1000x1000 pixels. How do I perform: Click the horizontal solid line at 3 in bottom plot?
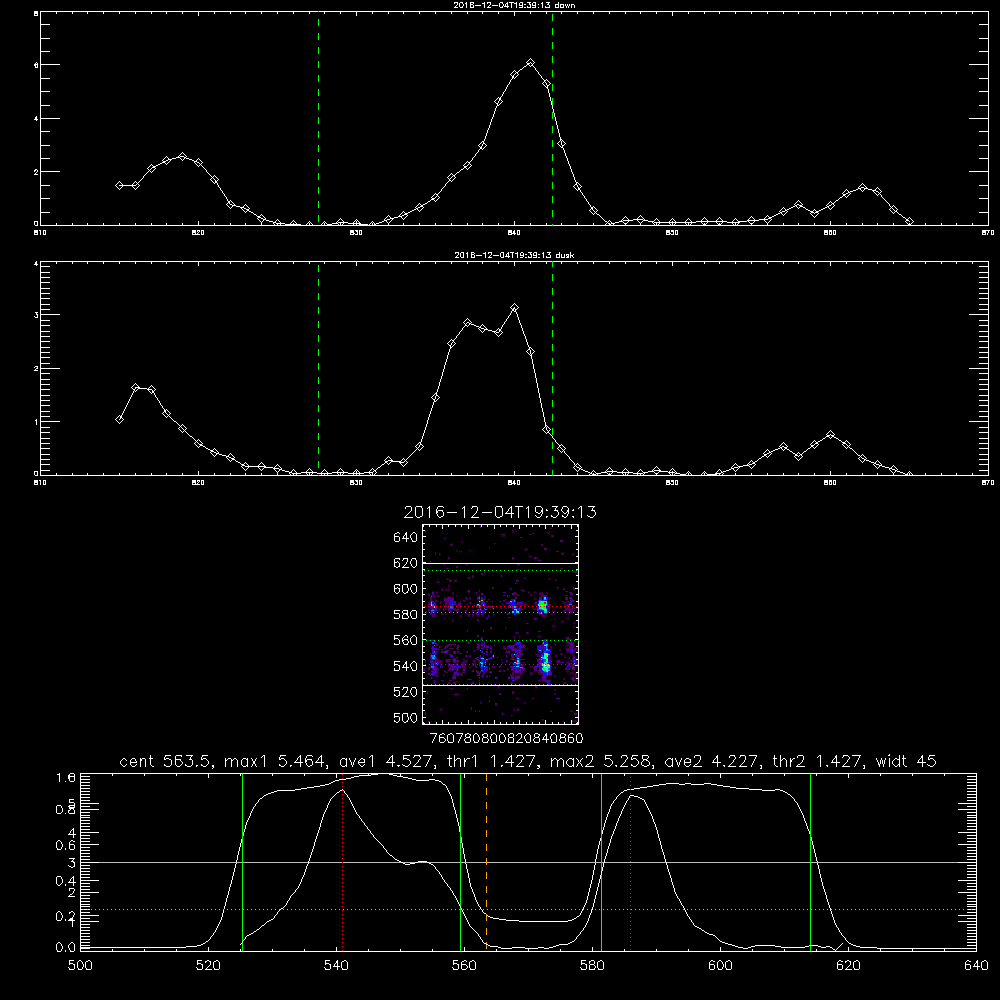[529, 862]
